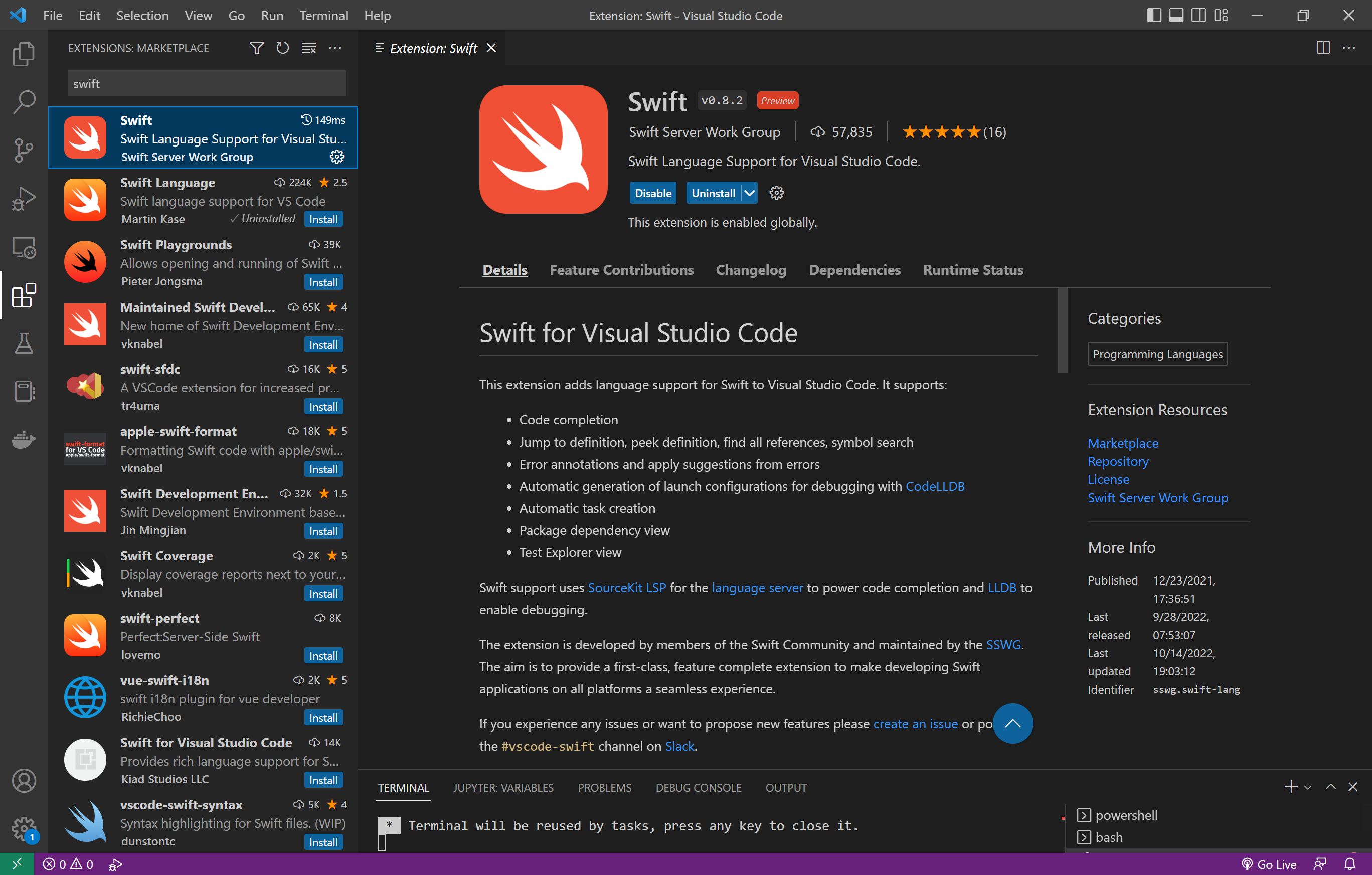This screenshot has height=875, width=1372.
Task: Click the swift search input field
Action: pos(206,83)
